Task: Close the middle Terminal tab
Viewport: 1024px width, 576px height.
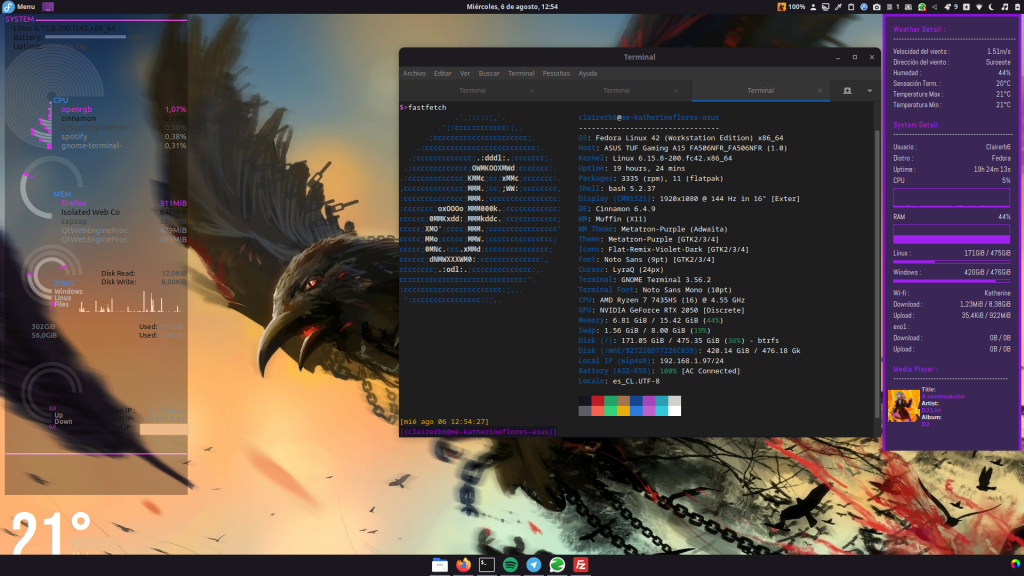Action: point(676,91)
